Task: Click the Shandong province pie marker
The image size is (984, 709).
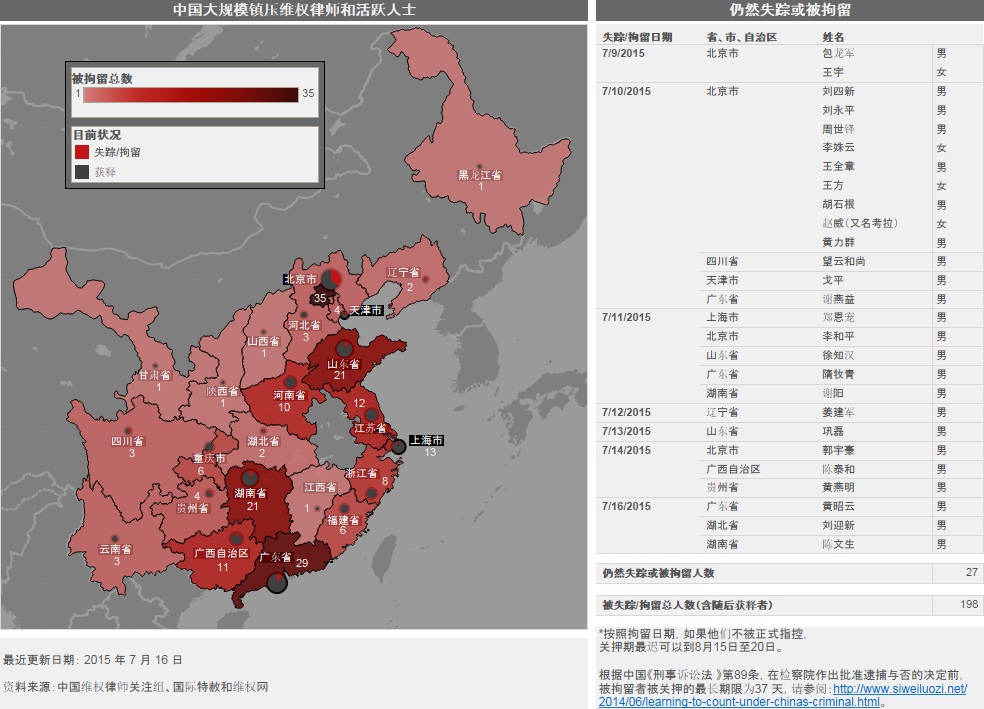Action: point(343,348)
